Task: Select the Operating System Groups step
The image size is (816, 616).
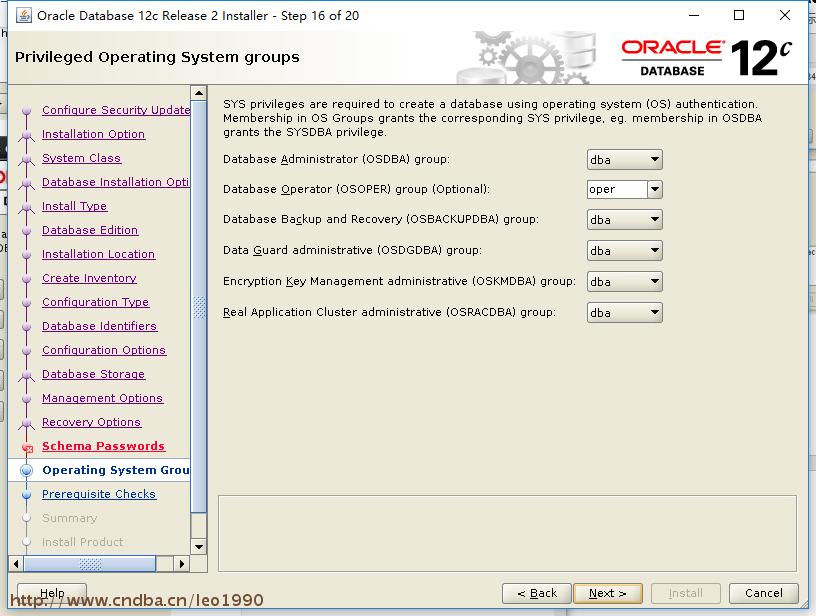Action: pos(116,470)
